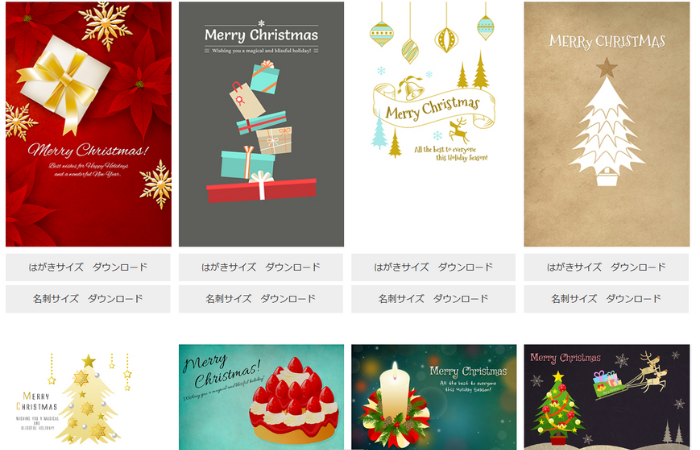This screenshot has height=450, width=700.
Task: Open the kraft paper white tree card
Action: 607,124
